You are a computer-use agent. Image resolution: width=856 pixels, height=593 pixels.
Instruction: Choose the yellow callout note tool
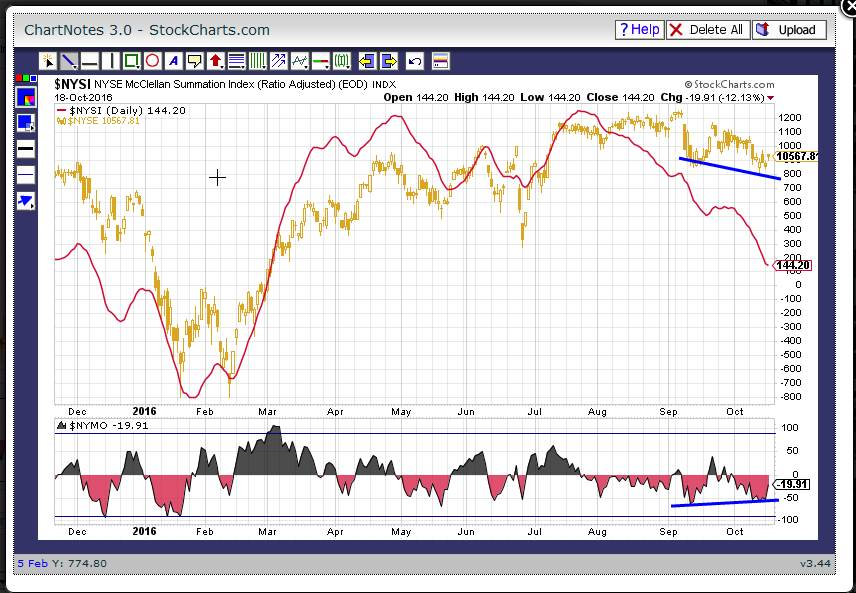[195, 60]
